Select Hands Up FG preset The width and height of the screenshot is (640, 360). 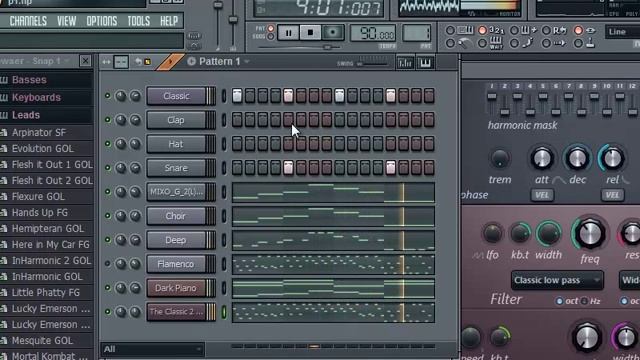pos(40,213)
